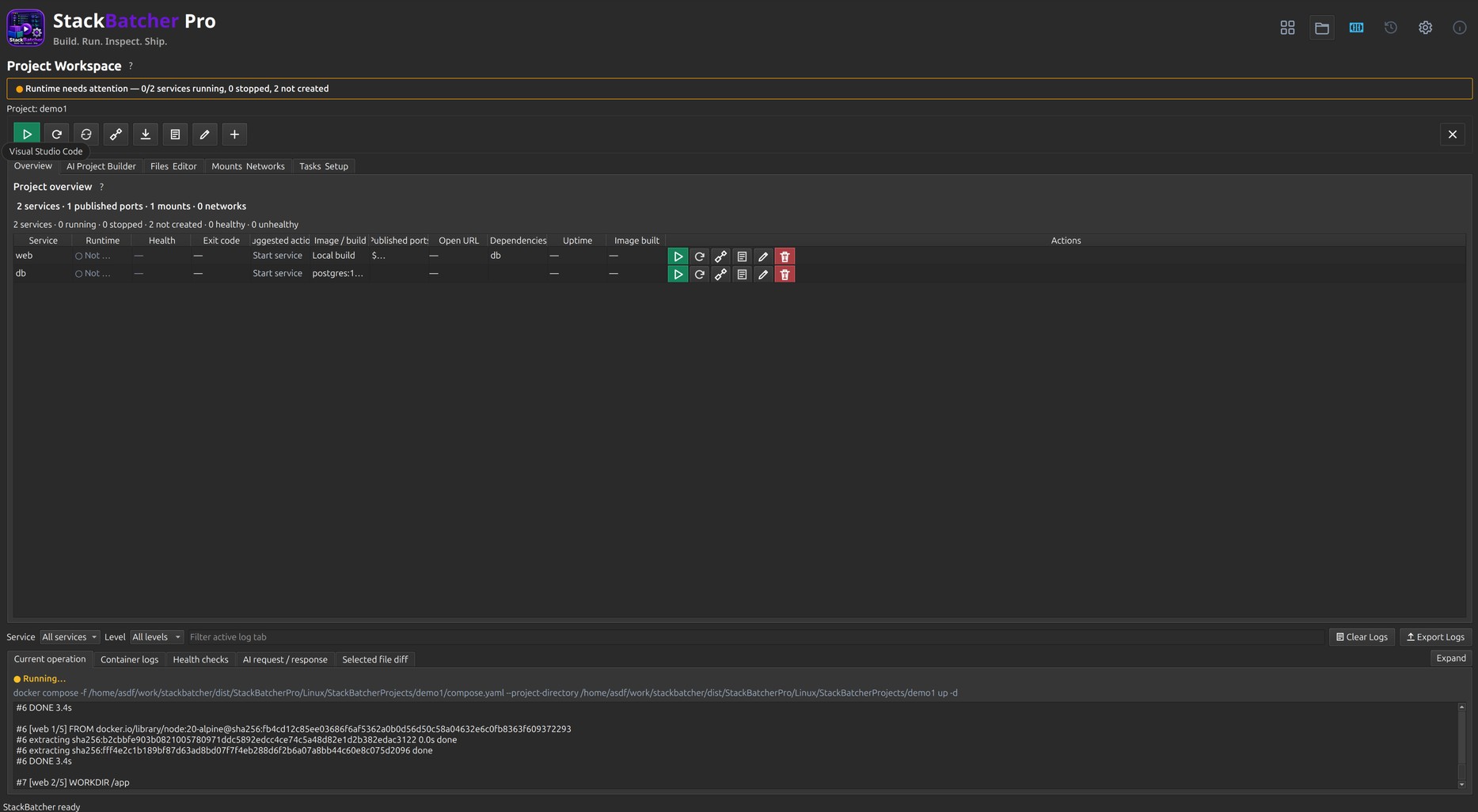Open the All services dropdown
This screenshot has width=1478, height=812.
point(70,637)
